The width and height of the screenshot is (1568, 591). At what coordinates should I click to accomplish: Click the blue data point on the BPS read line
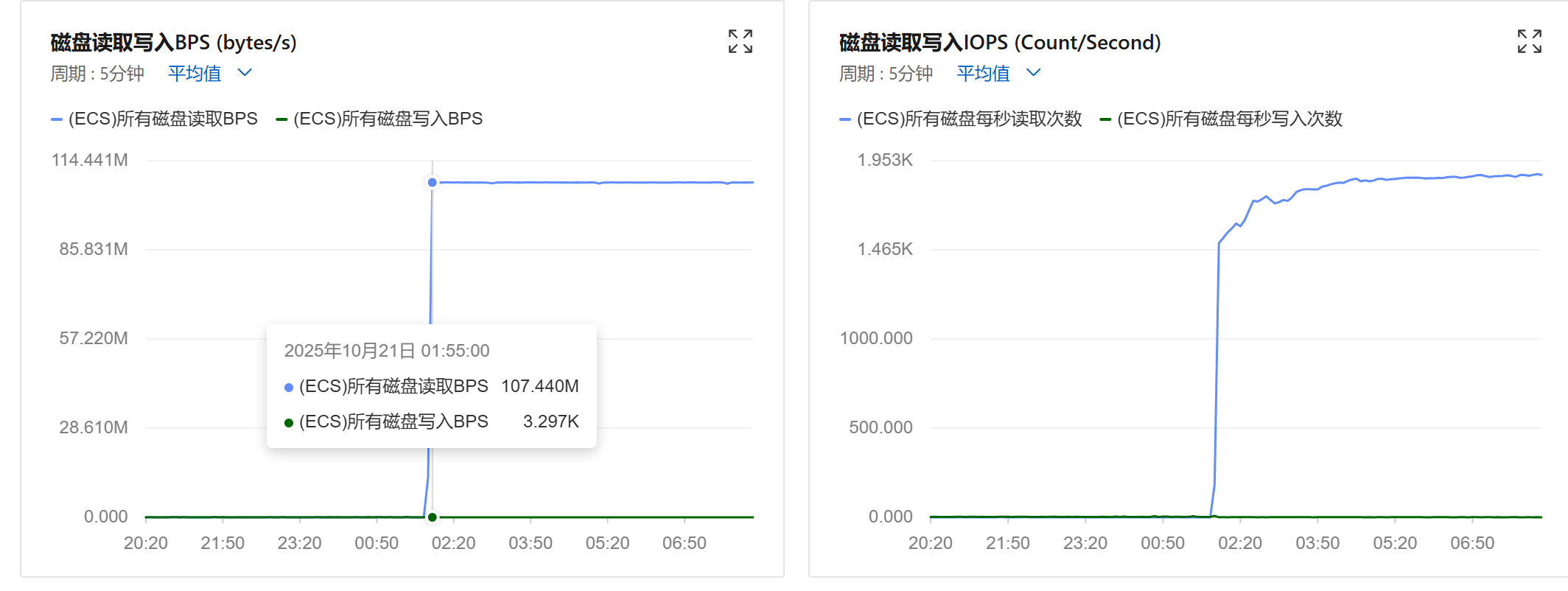[433, 182]
